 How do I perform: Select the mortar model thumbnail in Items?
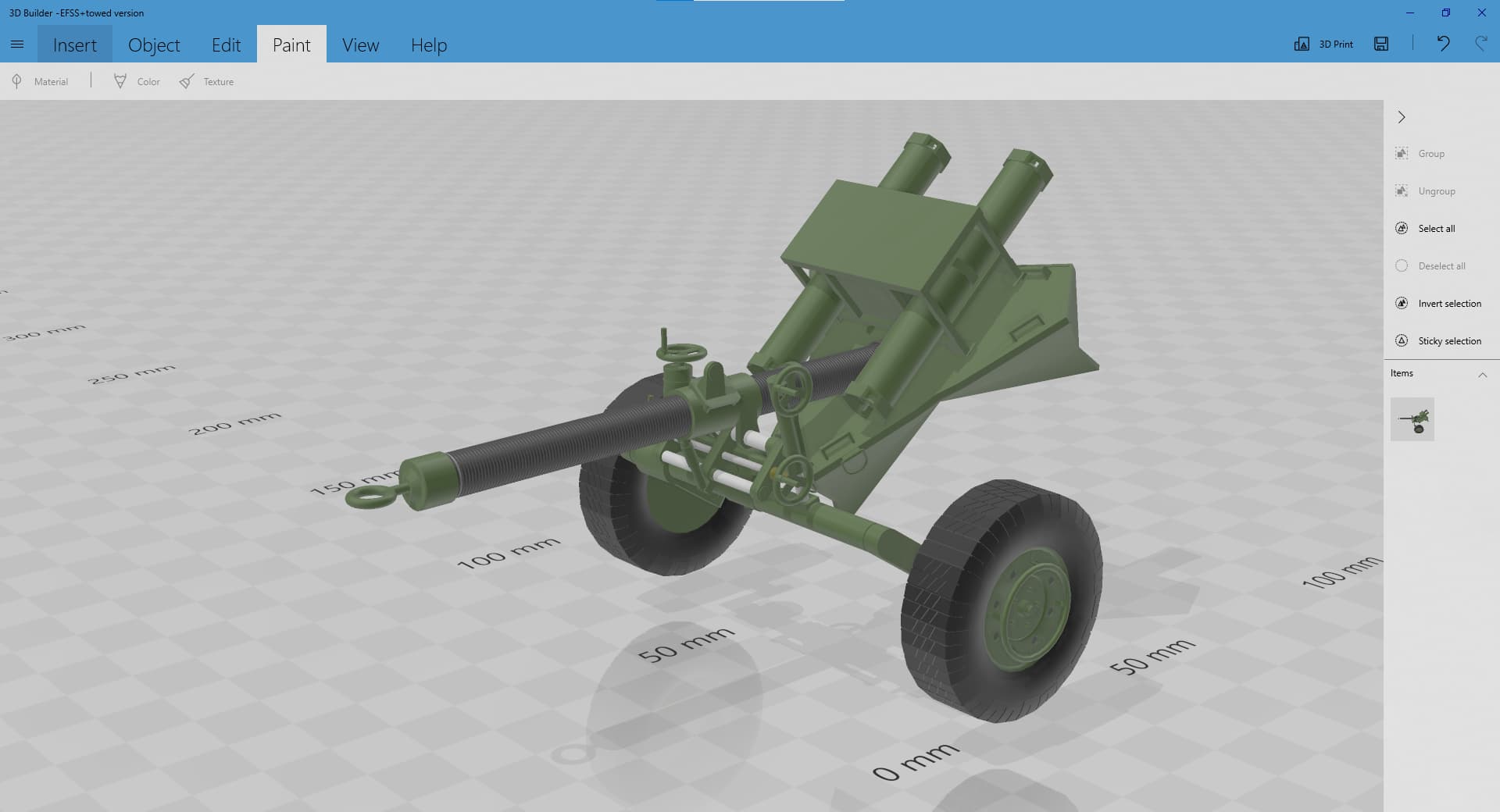pos(1412,420)
